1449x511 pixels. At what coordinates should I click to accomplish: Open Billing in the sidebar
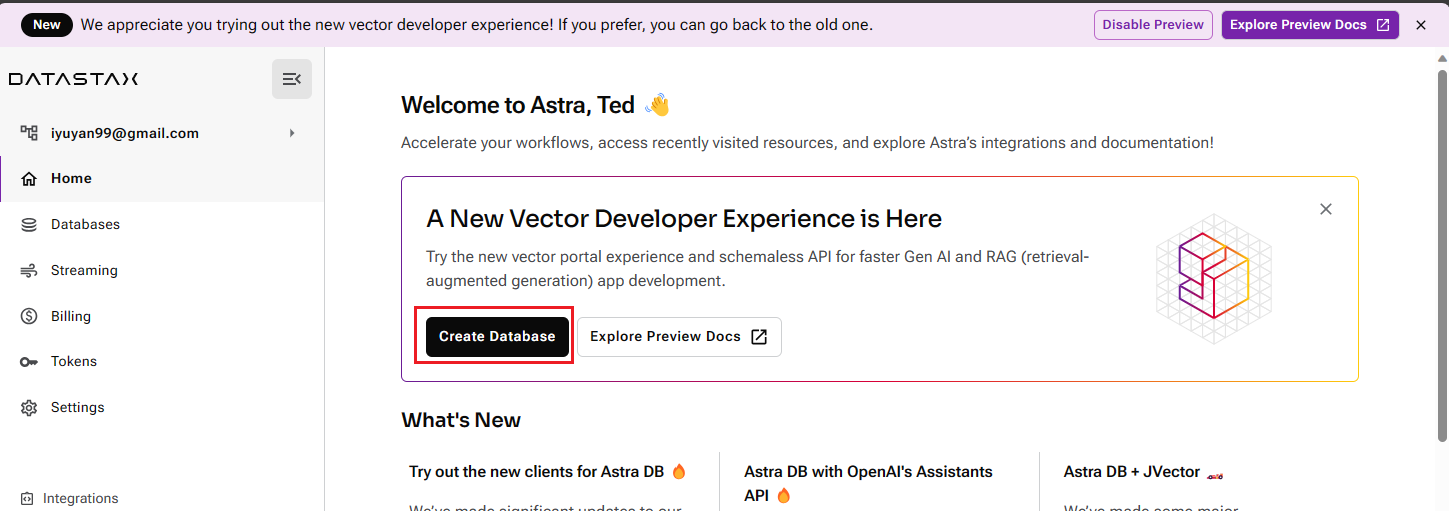(x=162, y=317)
